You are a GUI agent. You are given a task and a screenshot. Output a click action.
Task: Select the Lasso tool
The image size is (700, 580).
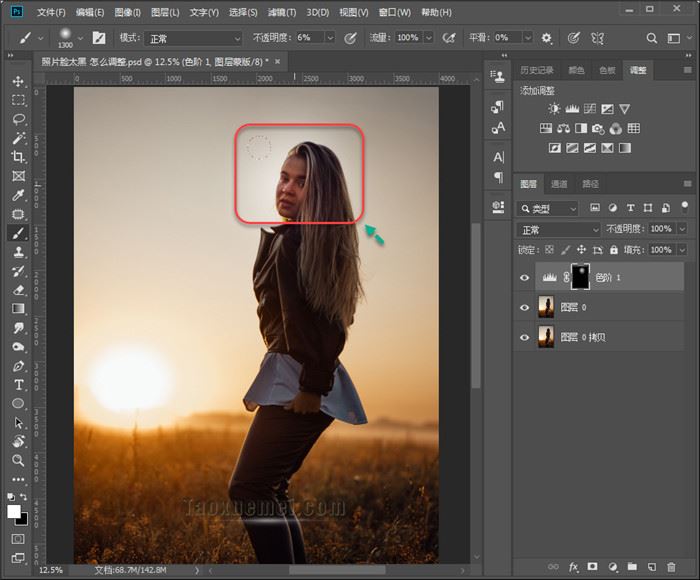click(18, 119)
